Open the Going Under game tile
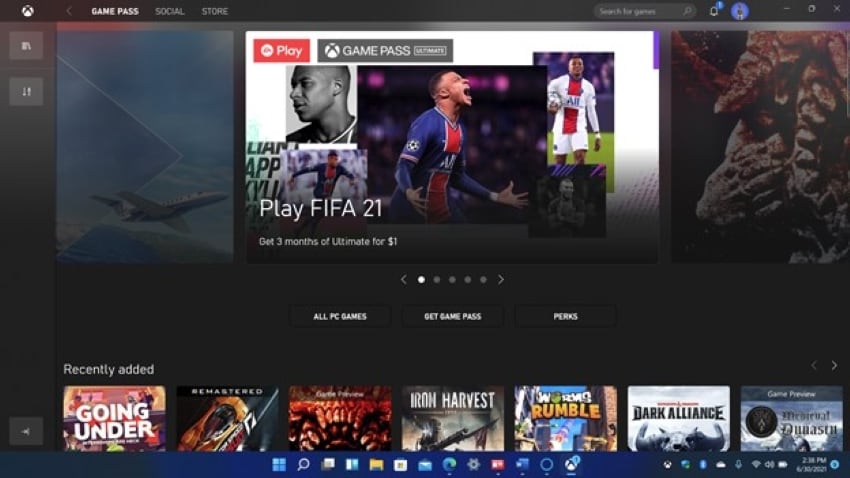 tap(114, 418)
